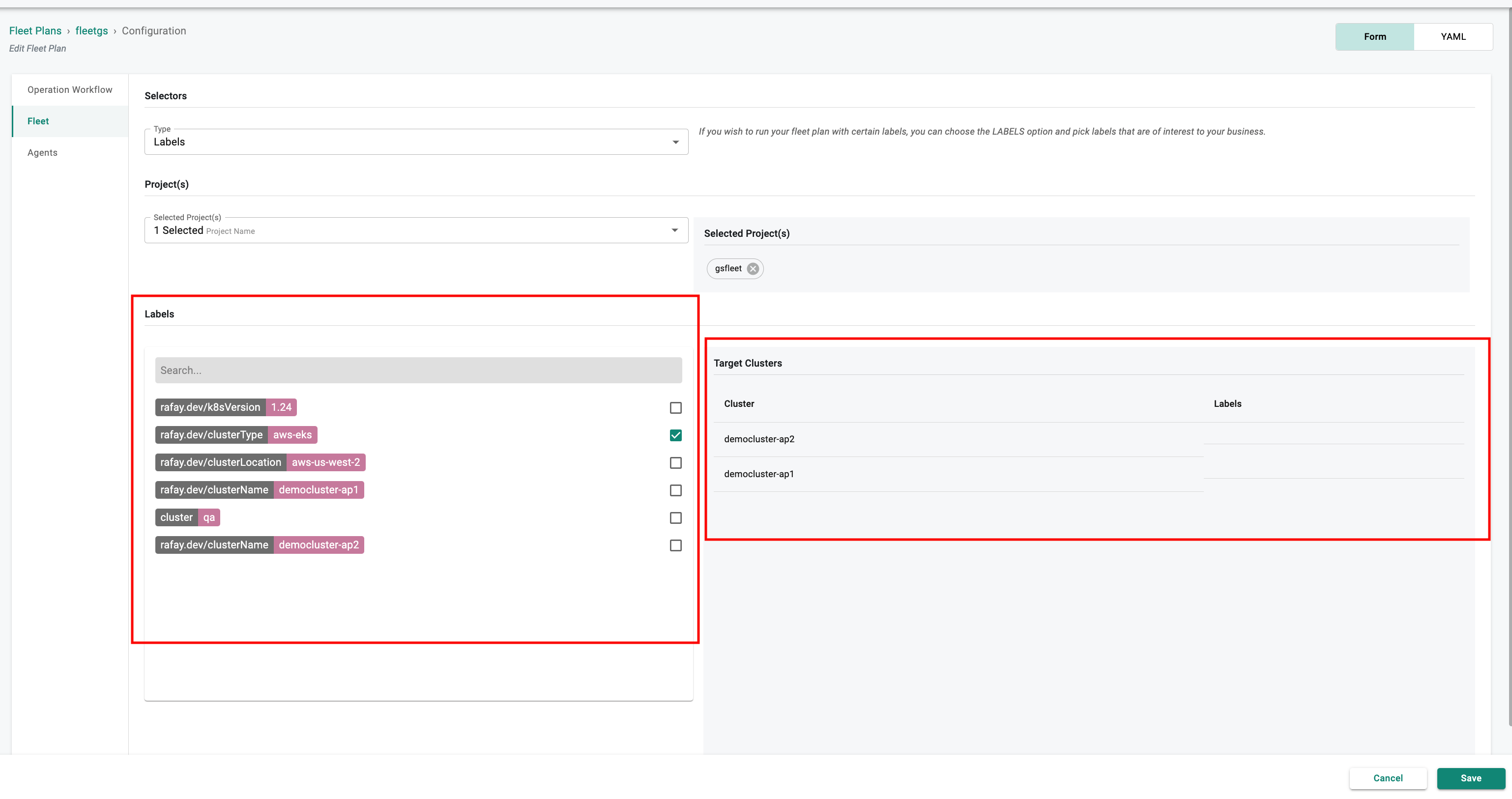Toggle the cluster qa label checkbox
The width and height of the screenshot is (1512, 799).
tap(676, 517)
